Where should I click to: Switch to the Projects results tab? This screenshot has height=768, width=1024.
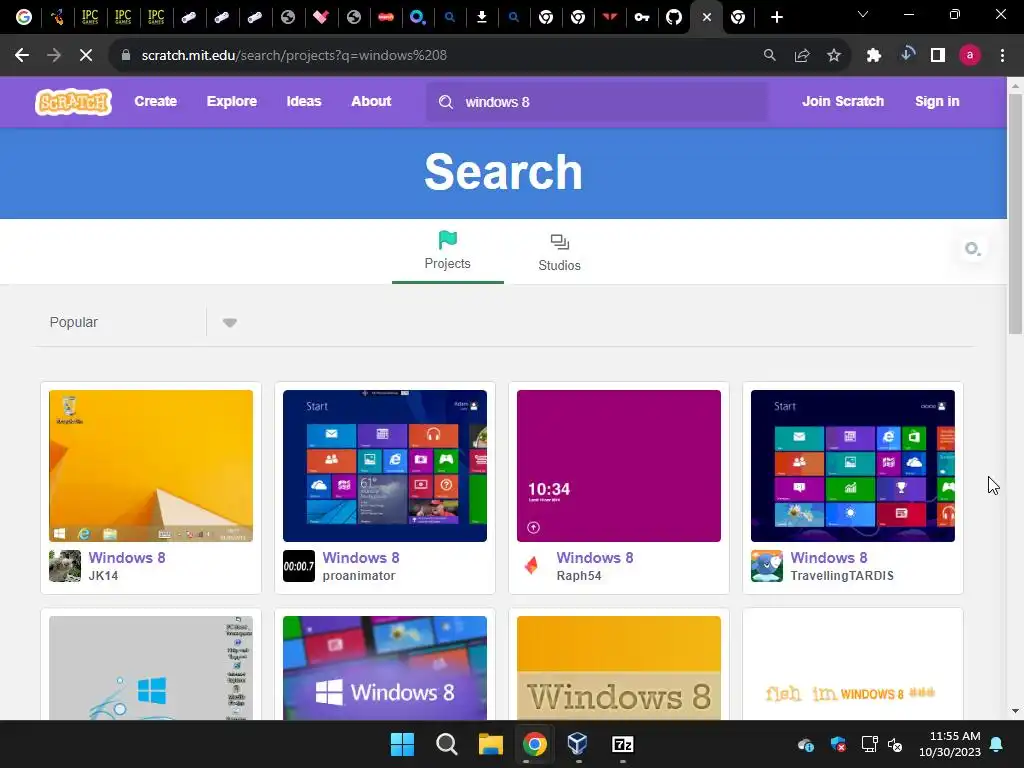(x=447, y=251)
